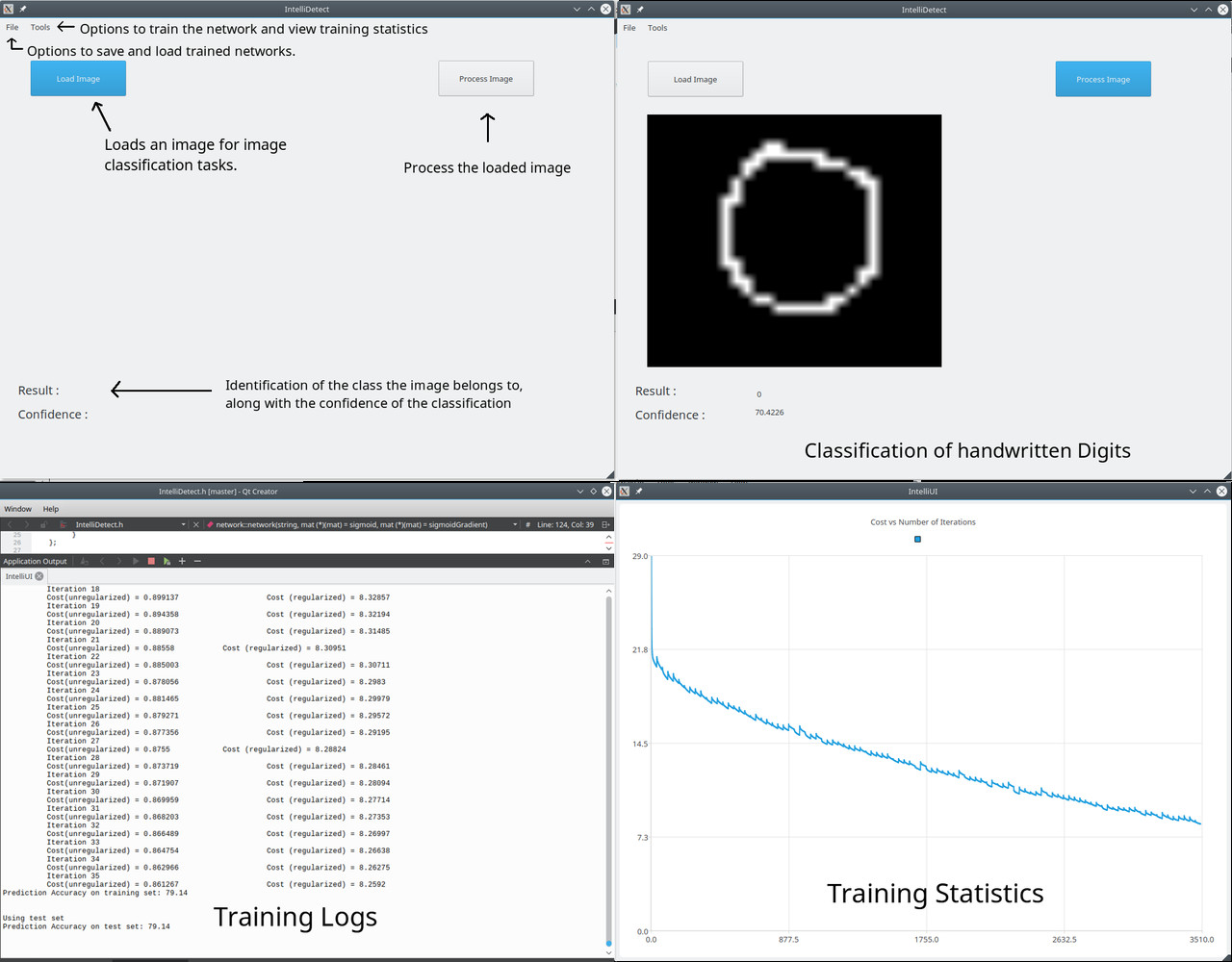This screenshot has height=962, width=1232.
Task: Click the Using test set log line
Action: [x=34, y=918]
